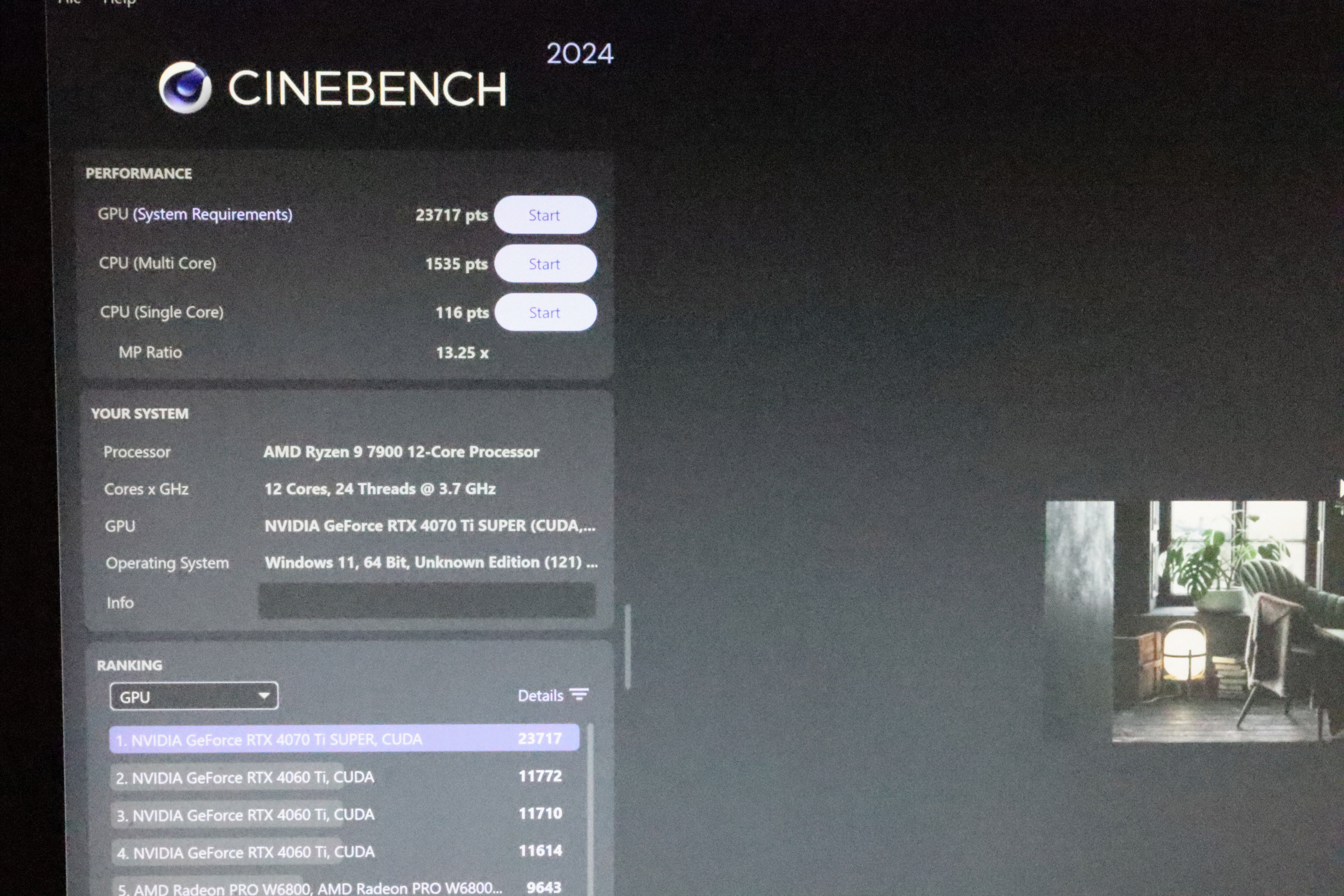Viewport: 1344px width, 896px height.
Task: Open the System Requirements link
Action: [x=213, y=214]
